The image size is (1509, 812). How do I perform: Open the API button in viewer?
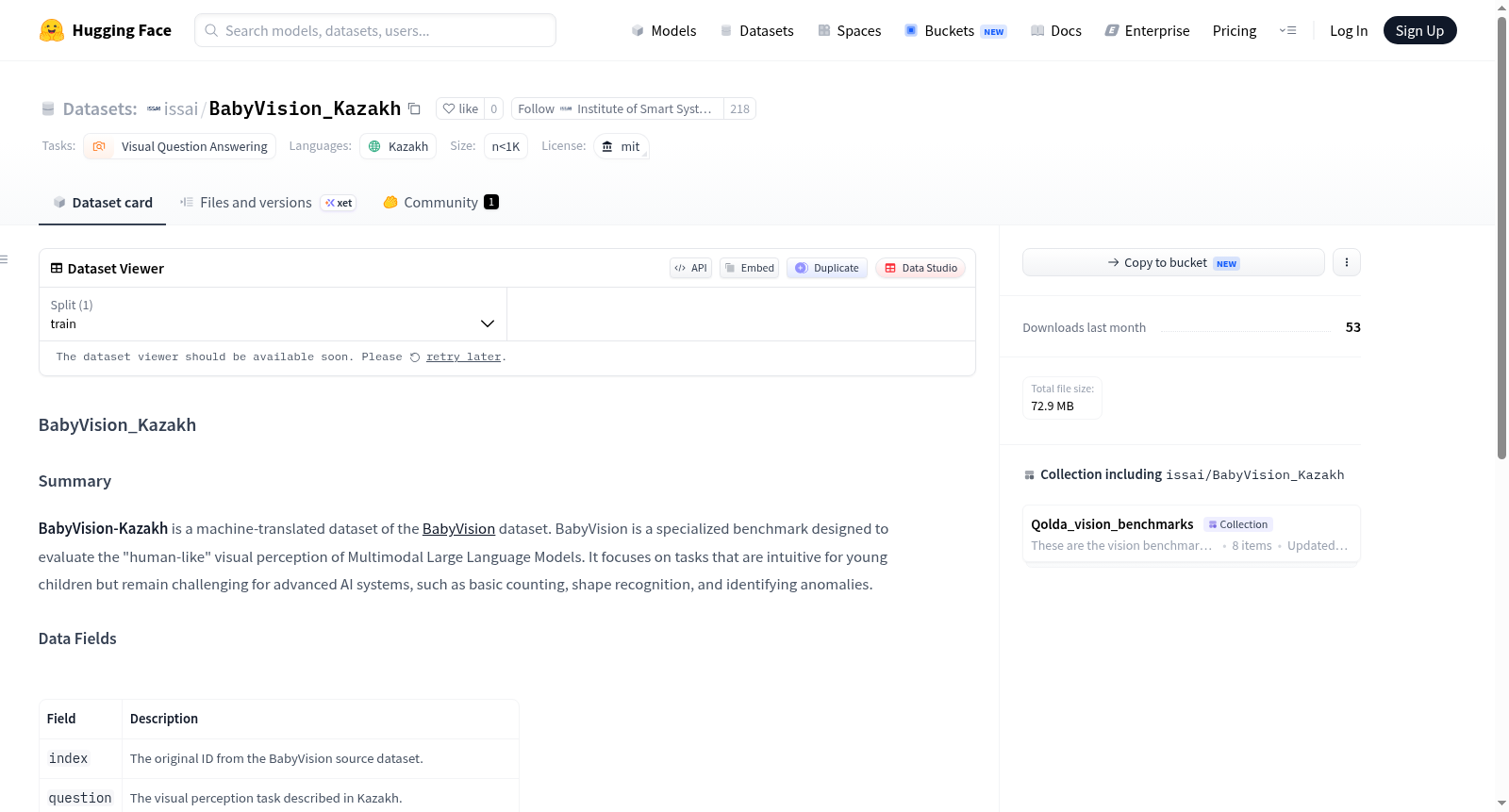tap(690, 268)
